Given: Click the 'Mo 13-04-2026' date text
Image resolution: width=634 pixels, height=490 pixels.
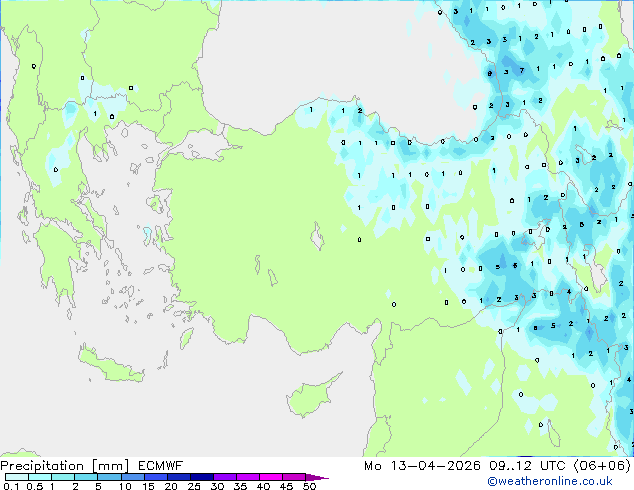Looking at the screenshot, I should click(422, 466).
